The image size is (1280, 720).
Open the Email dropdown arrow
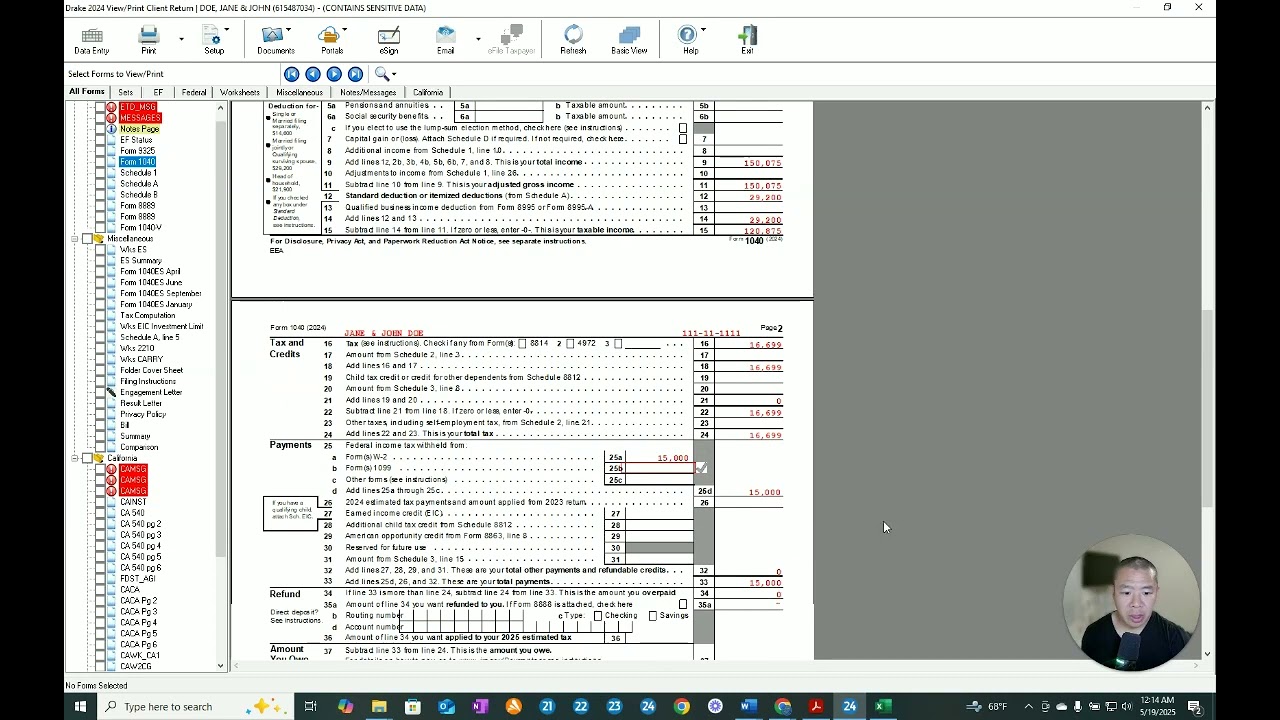point(478,39)
